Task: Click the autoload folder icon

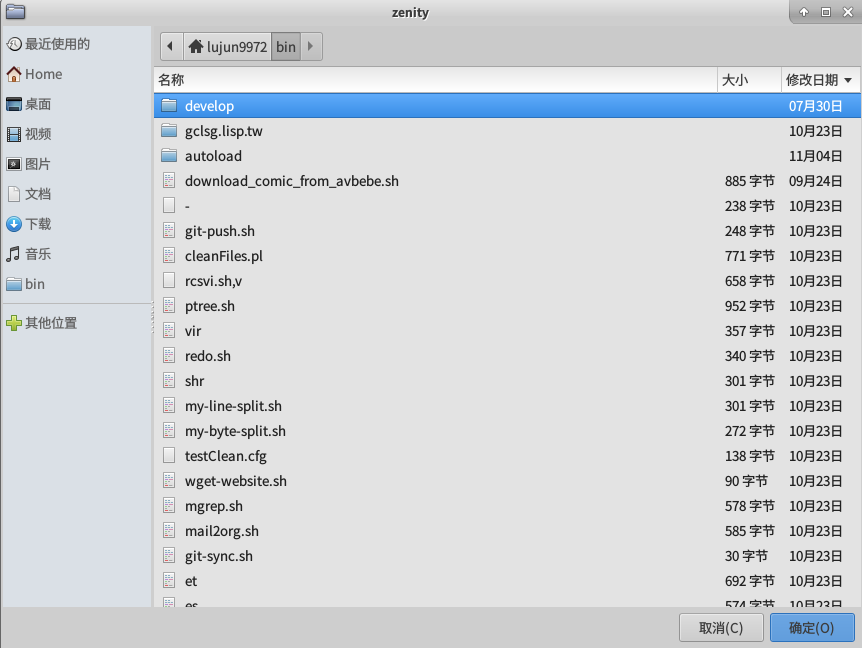Action: [169, 156]
